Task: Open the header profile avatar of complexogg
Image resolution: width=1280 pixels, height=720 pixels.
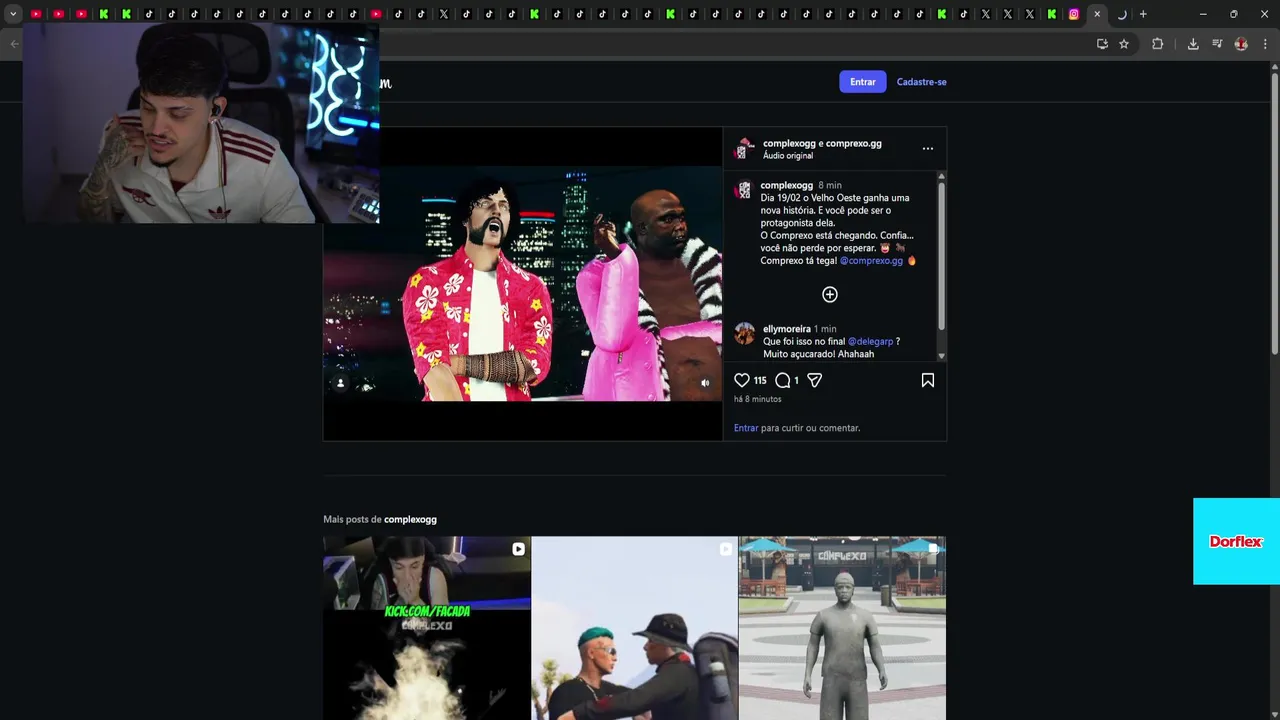Action: [x=743, y=149]
